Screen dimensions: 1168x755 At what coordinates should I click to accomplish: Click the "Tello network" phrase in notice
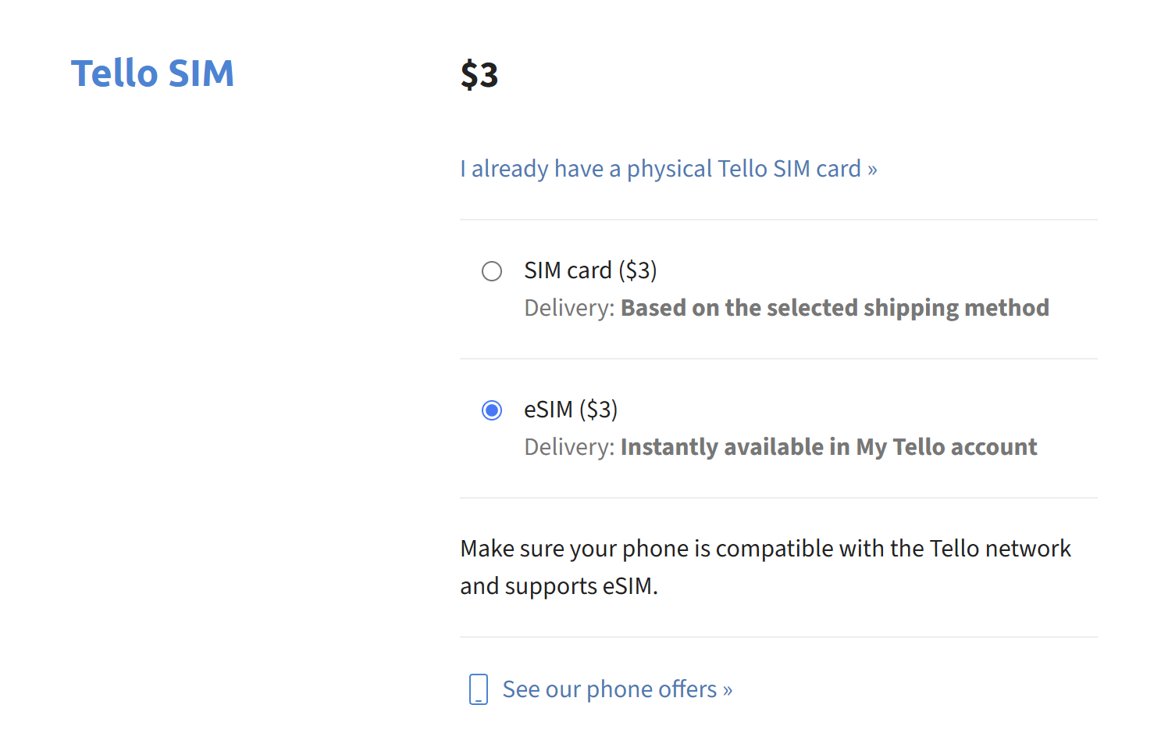tap(1000, 549)
